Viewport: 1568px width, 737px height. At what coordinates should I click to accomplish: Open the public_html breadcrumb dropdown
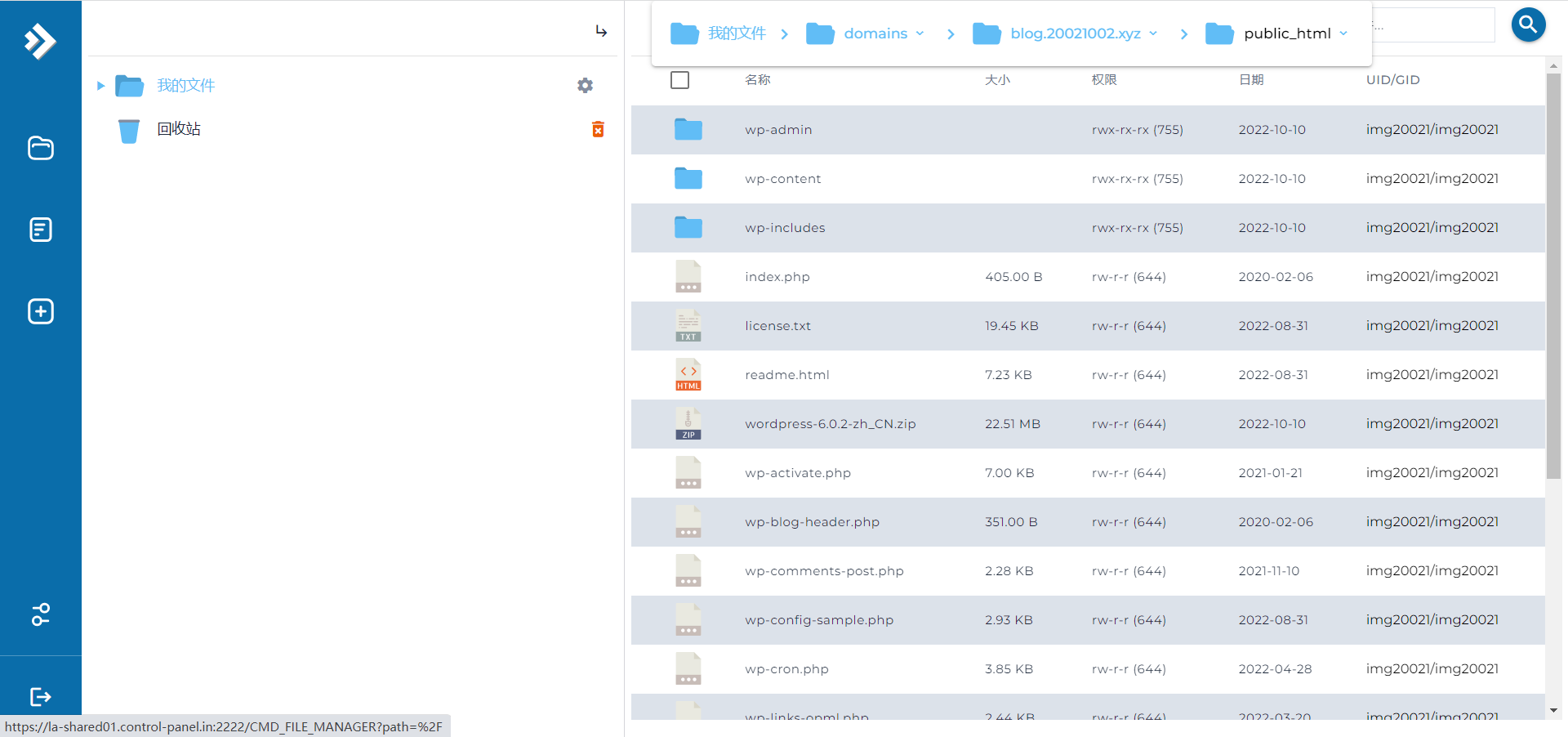coord(1343,33)
